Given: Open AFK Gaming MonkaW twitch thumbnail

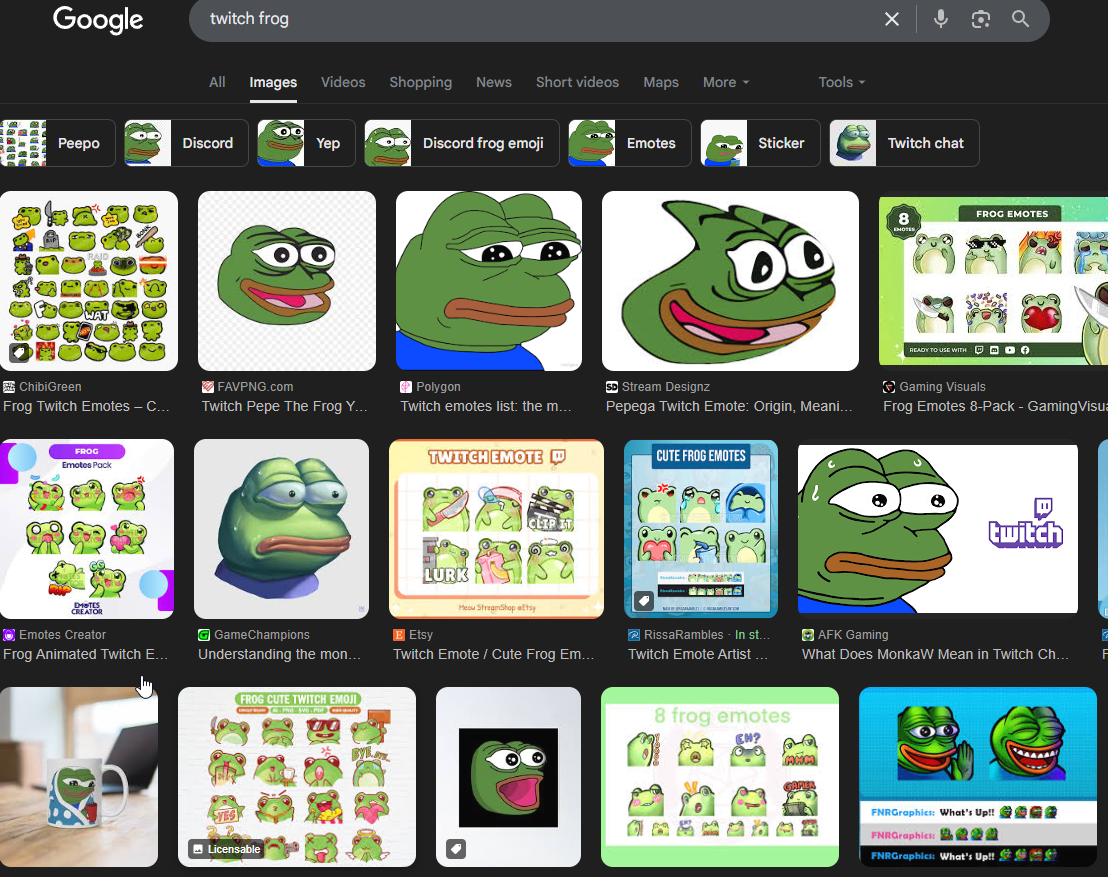Looking at the screenshot, I should coord(938,529).
